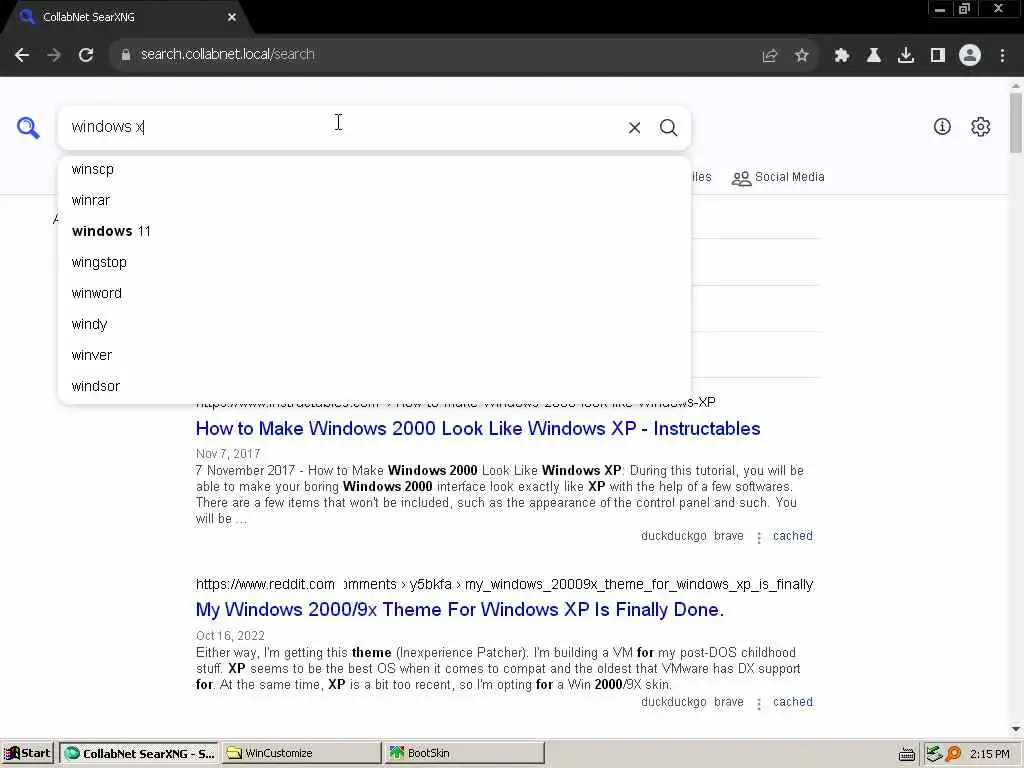Click scrollbar down arrow

1016,729
